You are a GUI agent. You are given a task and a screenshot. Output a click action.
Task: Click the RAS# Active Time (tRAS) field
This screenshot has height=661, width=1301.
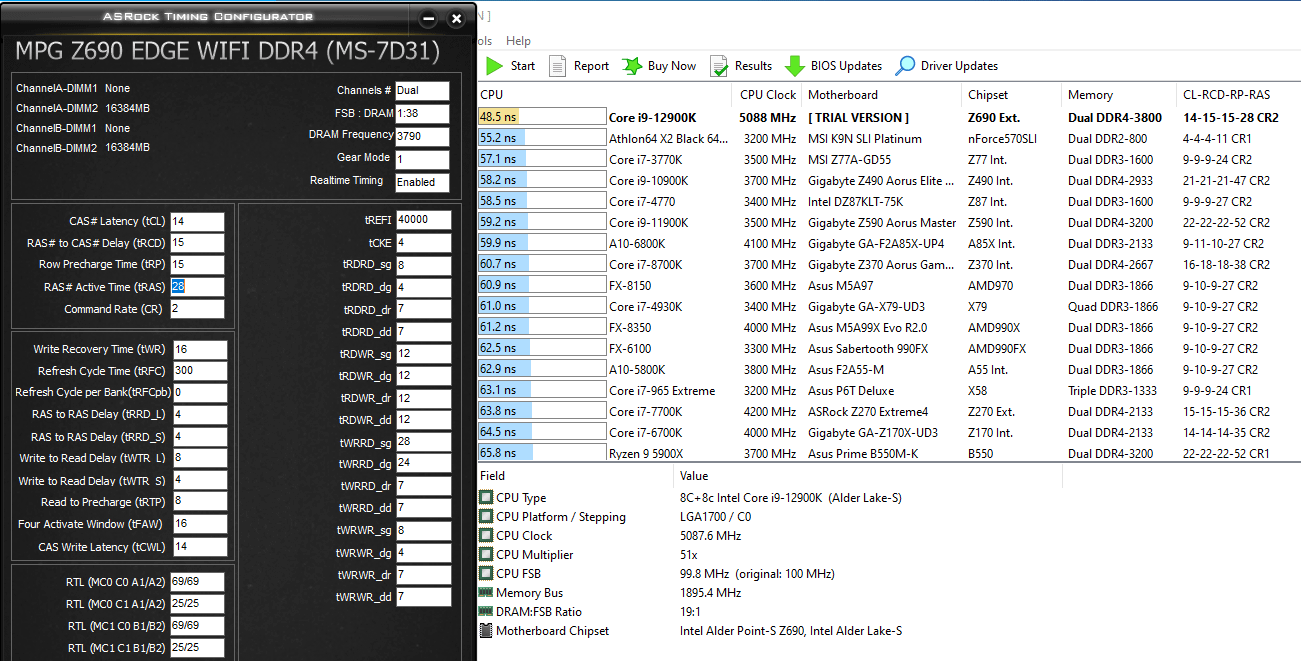[x=197, y=287]
